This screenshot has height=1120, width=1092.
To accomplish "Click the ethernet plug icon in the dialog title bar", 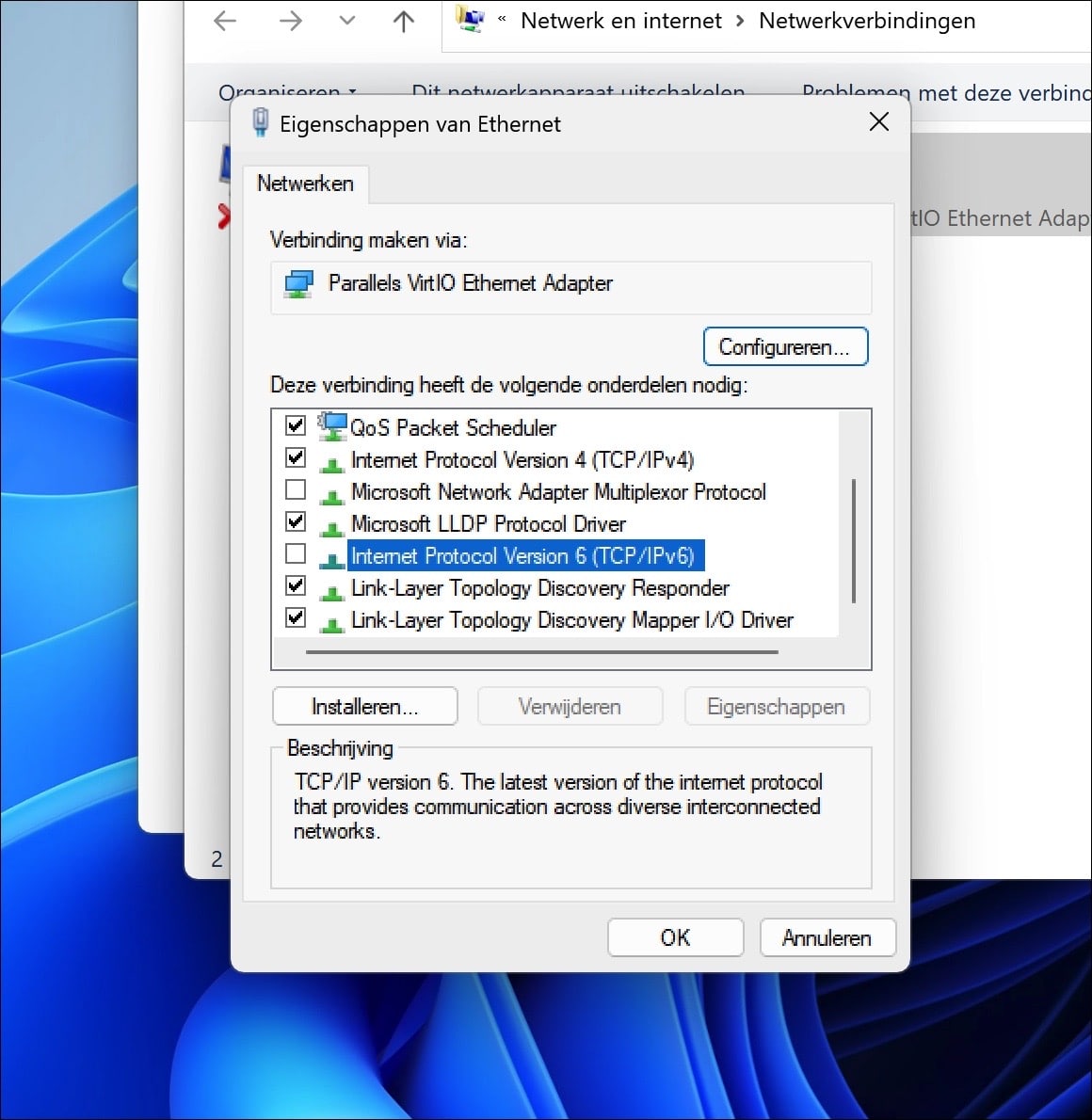I will [x=261, y=122].
